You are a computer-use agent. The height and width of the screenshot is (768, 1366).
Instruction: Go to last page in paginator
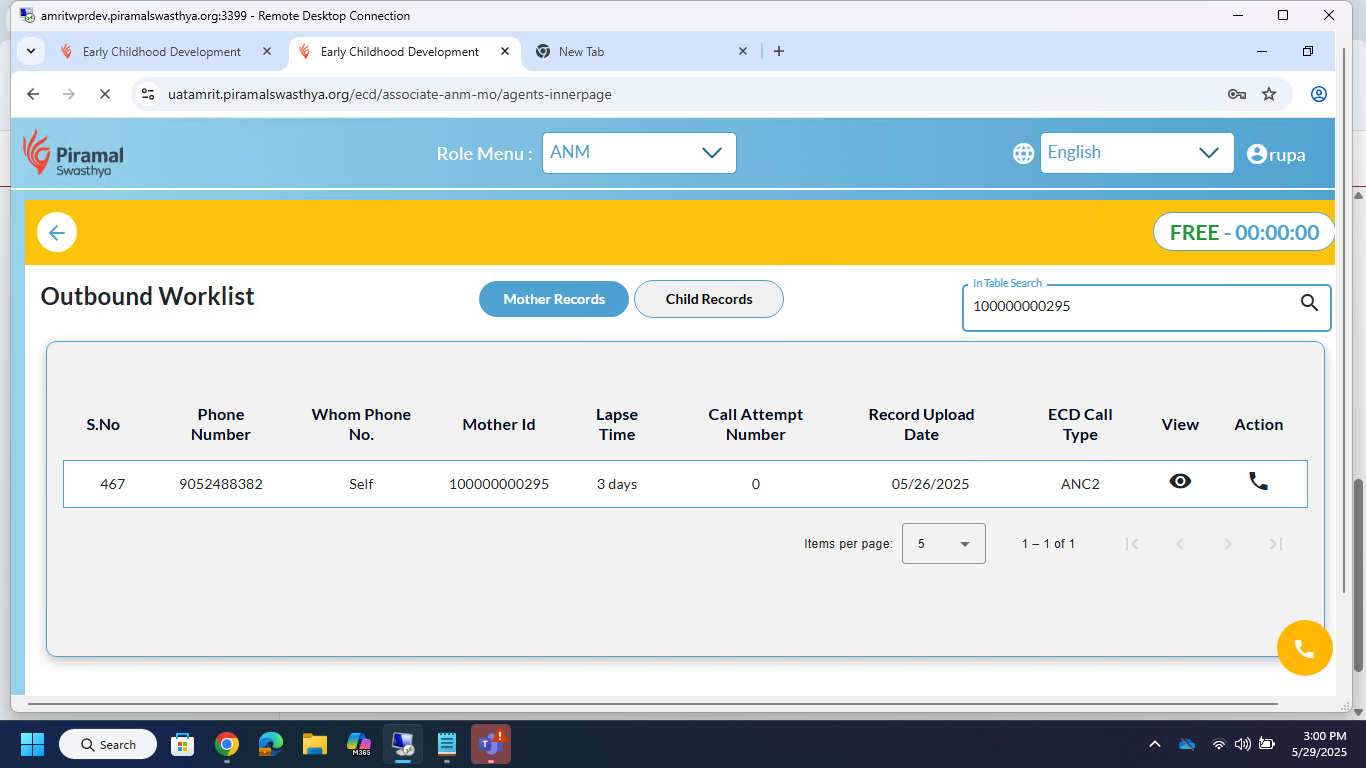tap(1275, 544)
